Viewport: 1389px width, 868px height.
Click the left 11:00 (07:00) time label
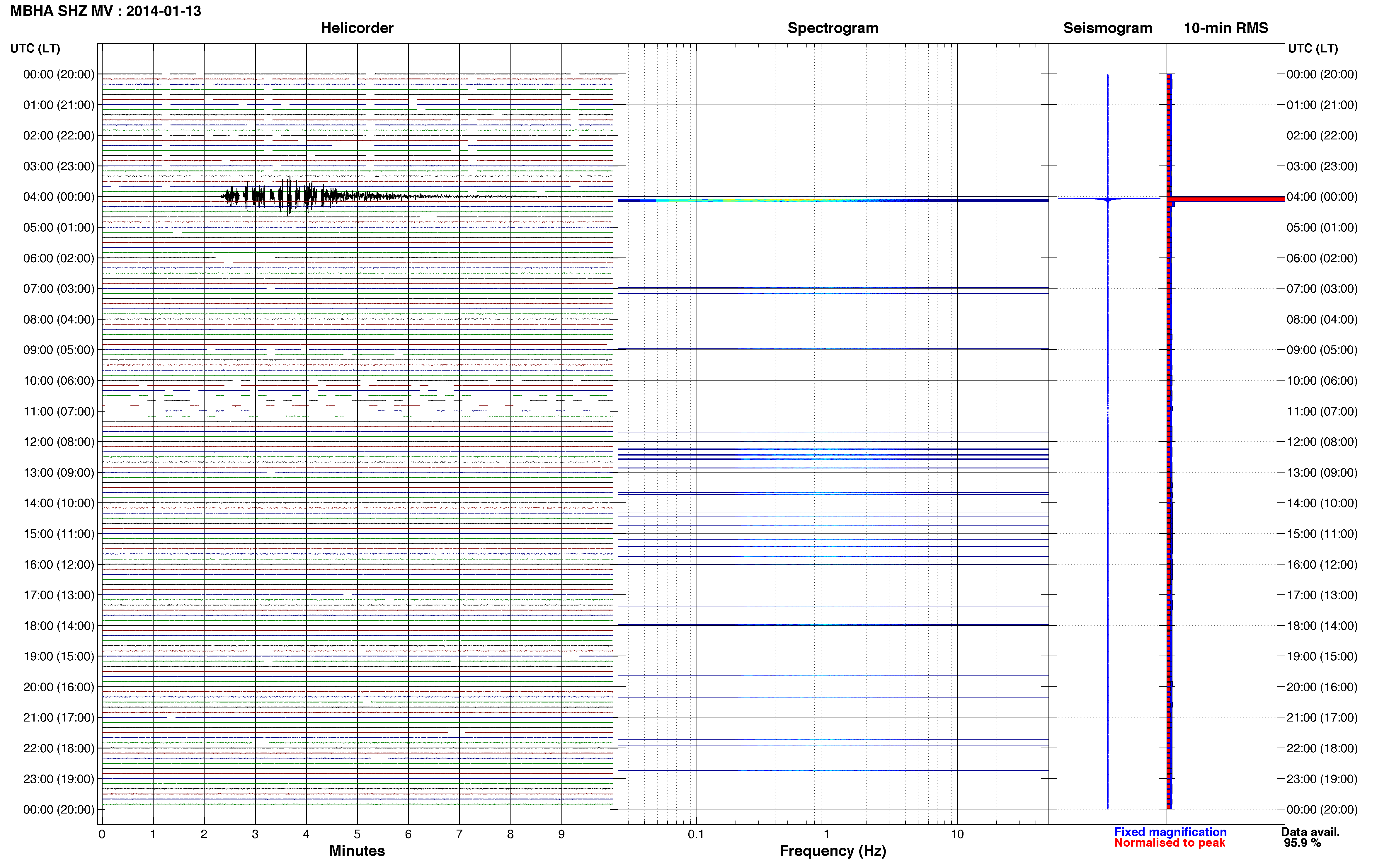tap(59, 411)
